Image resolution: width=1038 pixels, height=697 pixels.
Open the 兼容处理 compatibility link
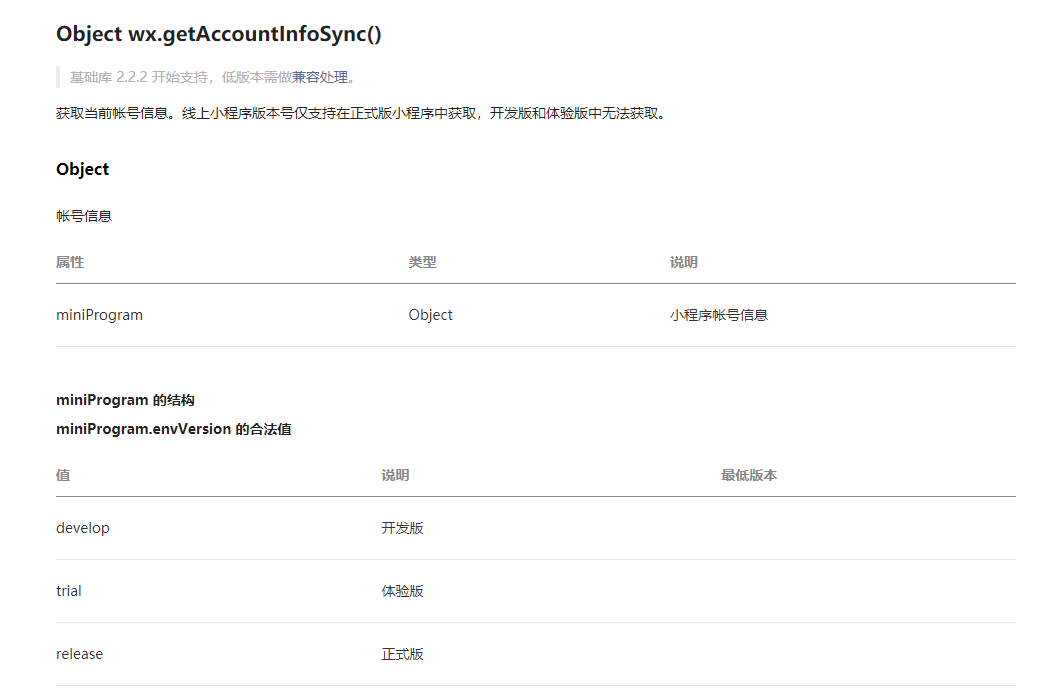(x=320, y=77)
